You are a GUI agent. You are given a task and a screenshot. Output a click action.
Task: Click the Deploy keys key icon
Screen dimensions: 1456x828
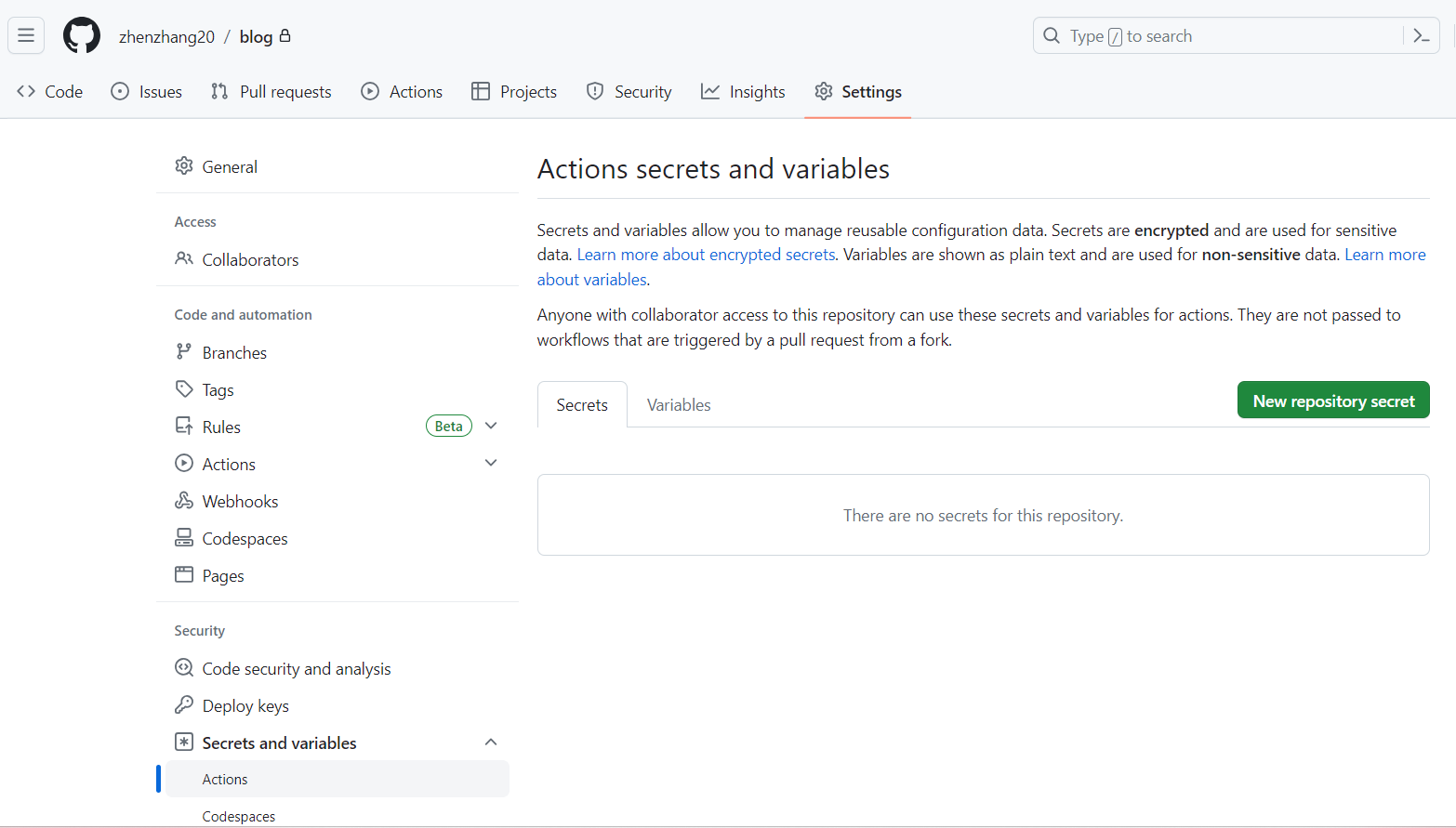[x=184, y=705]
